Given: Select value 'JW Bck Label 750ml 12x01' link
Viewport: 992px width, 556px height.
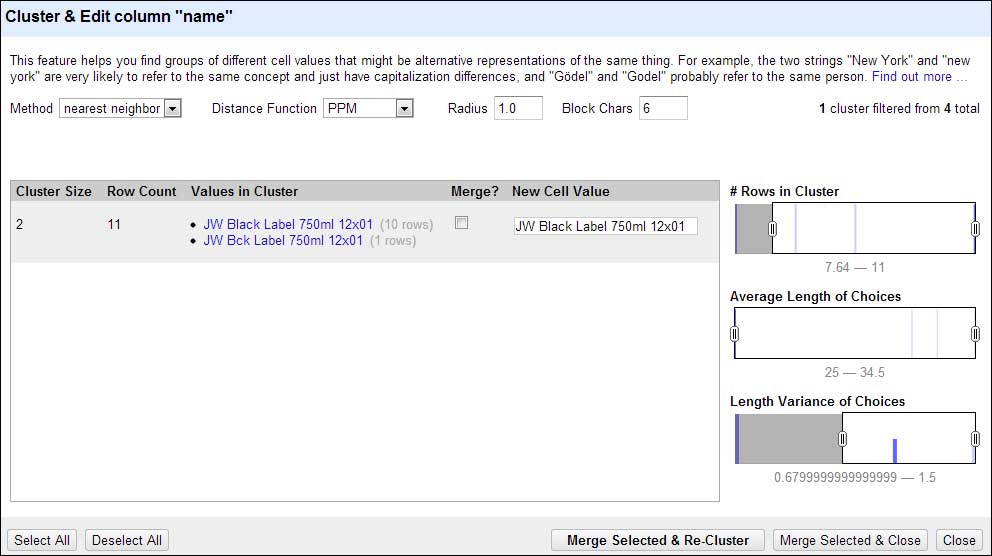Looking at the screenshot, I should tap(283, 240).
